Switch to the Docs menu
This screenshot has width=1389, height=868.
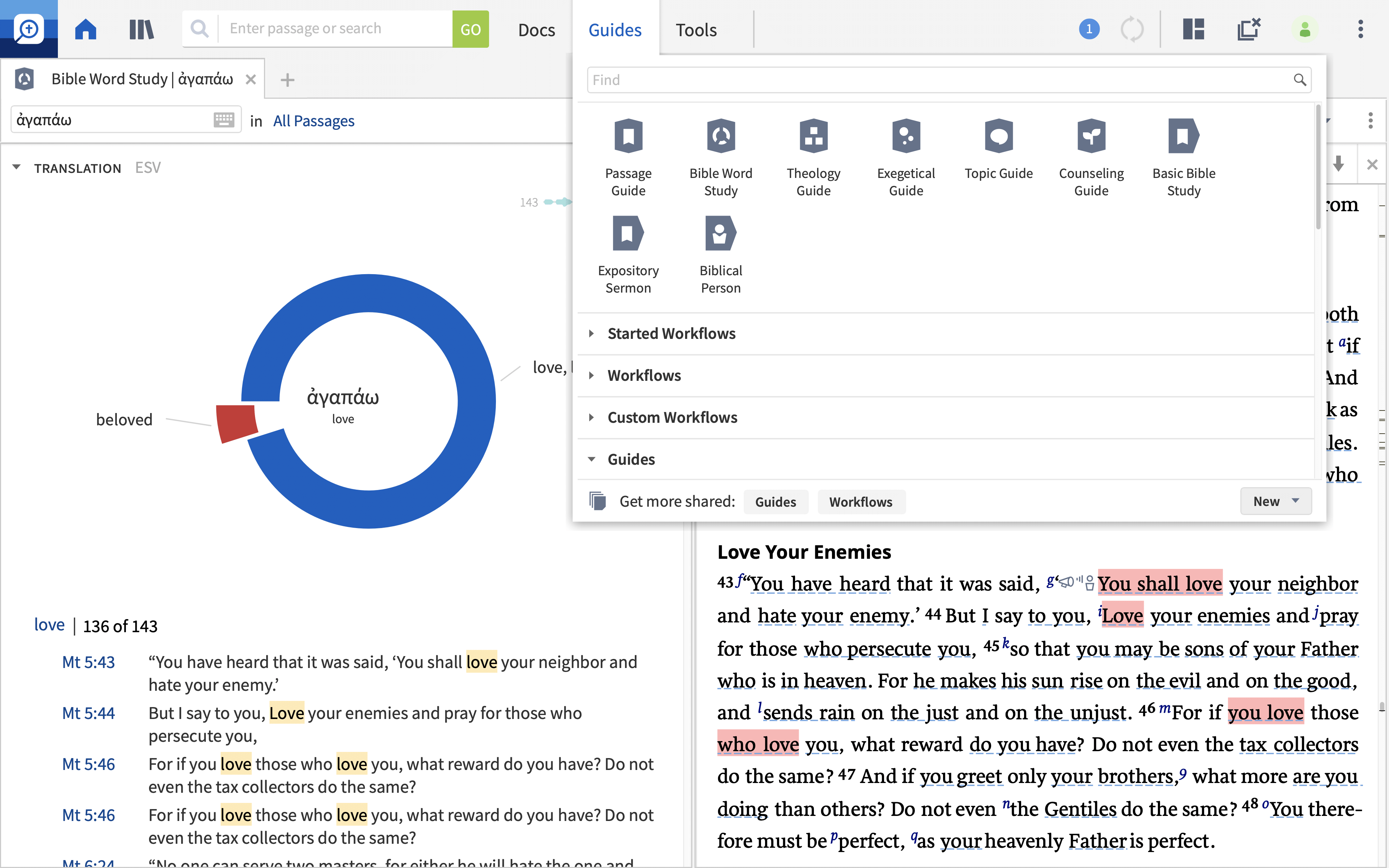(x=536, y=29)
